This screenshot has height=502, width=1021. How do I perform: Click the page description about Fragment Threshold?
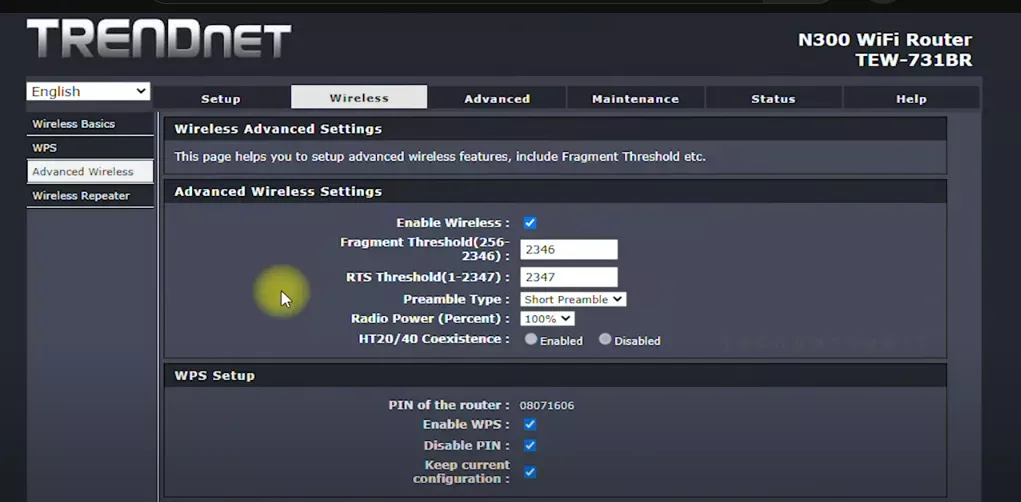pos(440,157)
